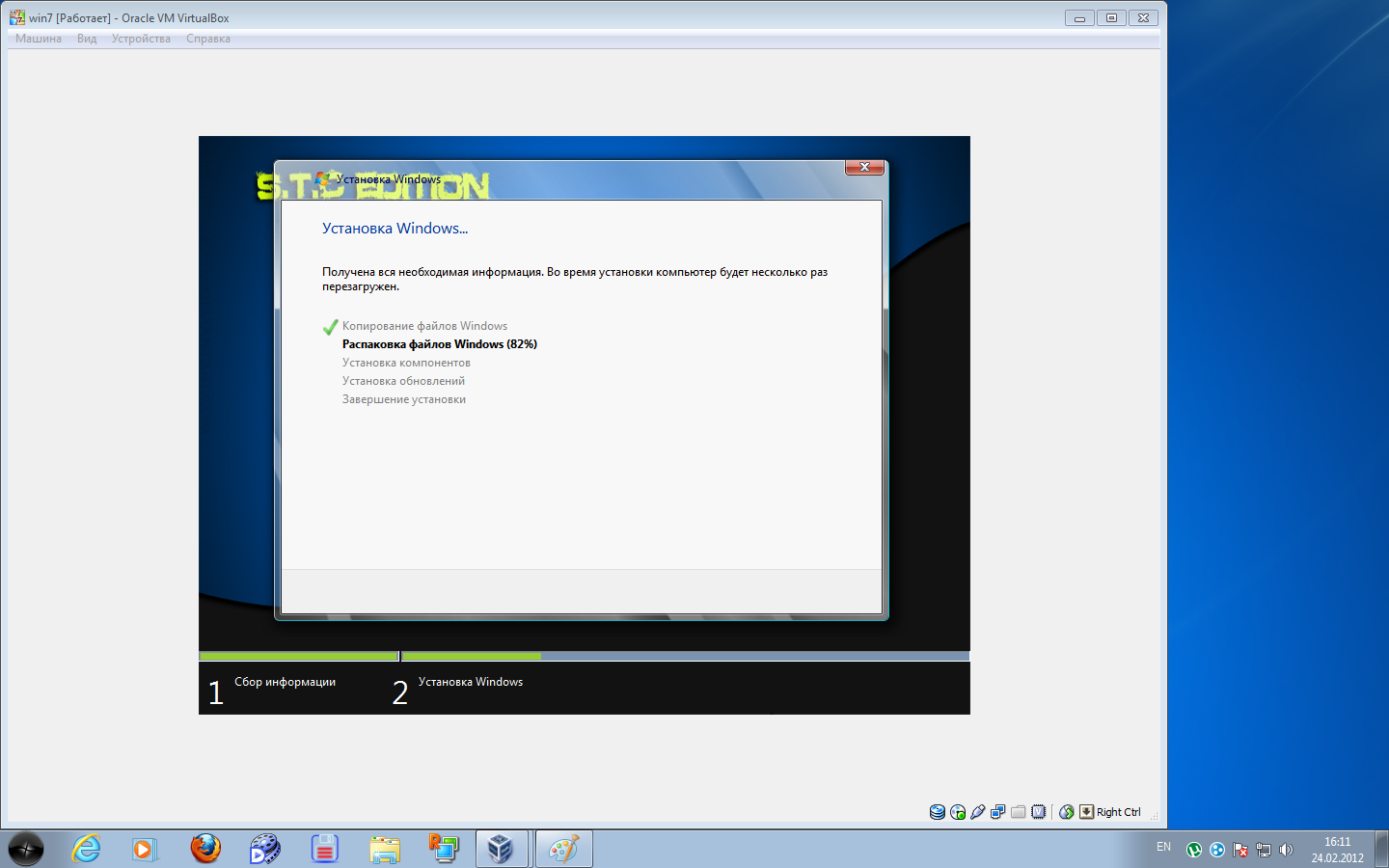
Task: Launch Internet Explorer from taskbar
Action: point(86,849)
